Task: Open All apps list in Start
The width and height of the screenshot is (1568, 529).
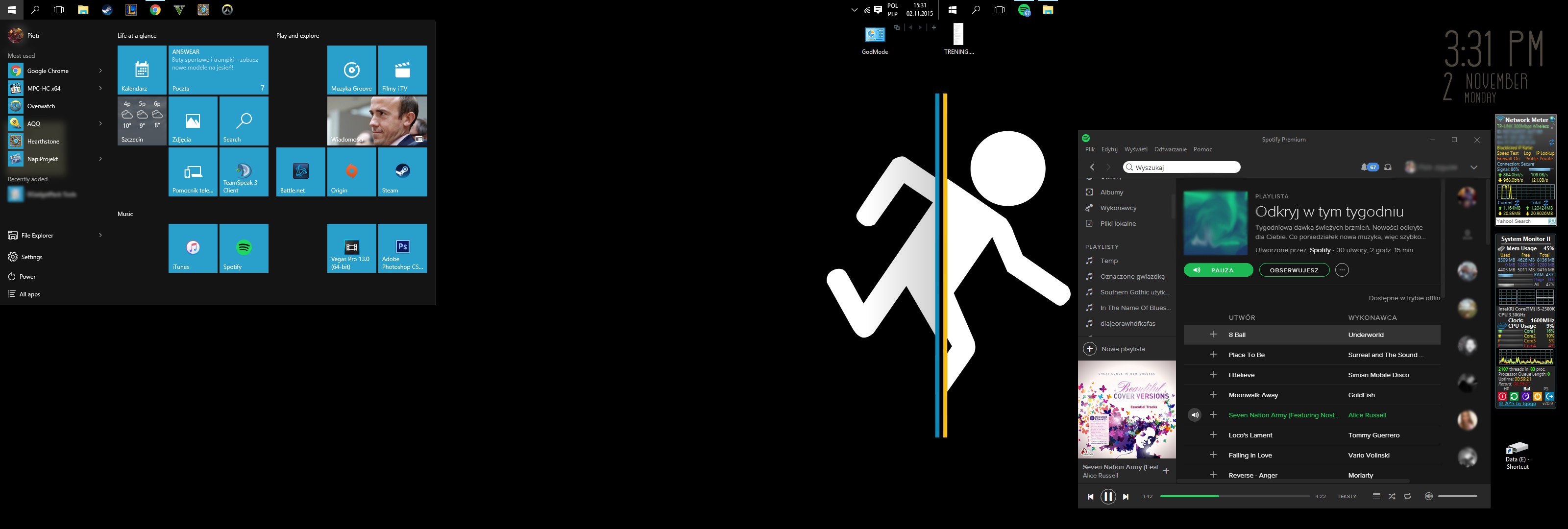Action: coord(24,294)
